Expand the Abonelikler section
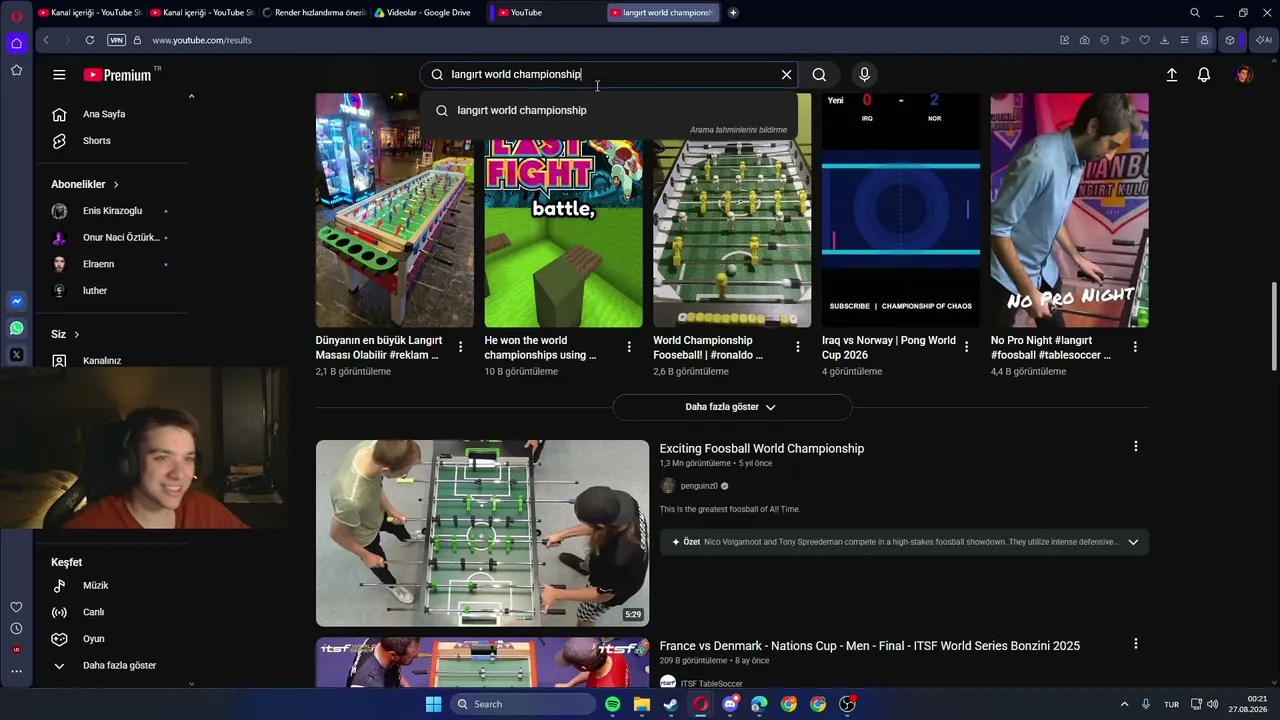This screenshot has height=720, width=1280. [85, 185]
